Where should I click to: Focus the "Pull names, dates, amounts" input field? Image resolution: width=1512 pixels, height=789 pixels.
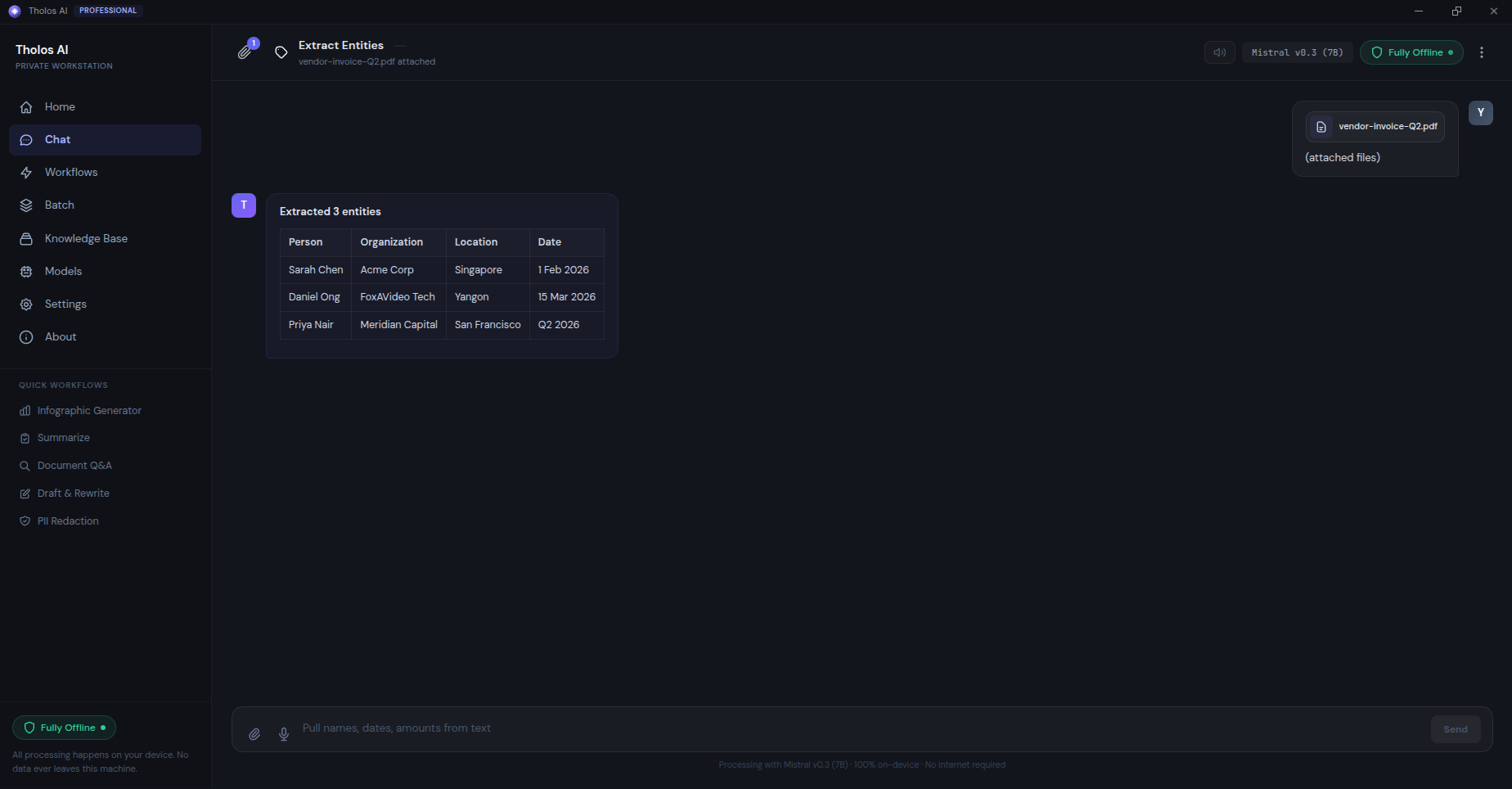point(862,728)
